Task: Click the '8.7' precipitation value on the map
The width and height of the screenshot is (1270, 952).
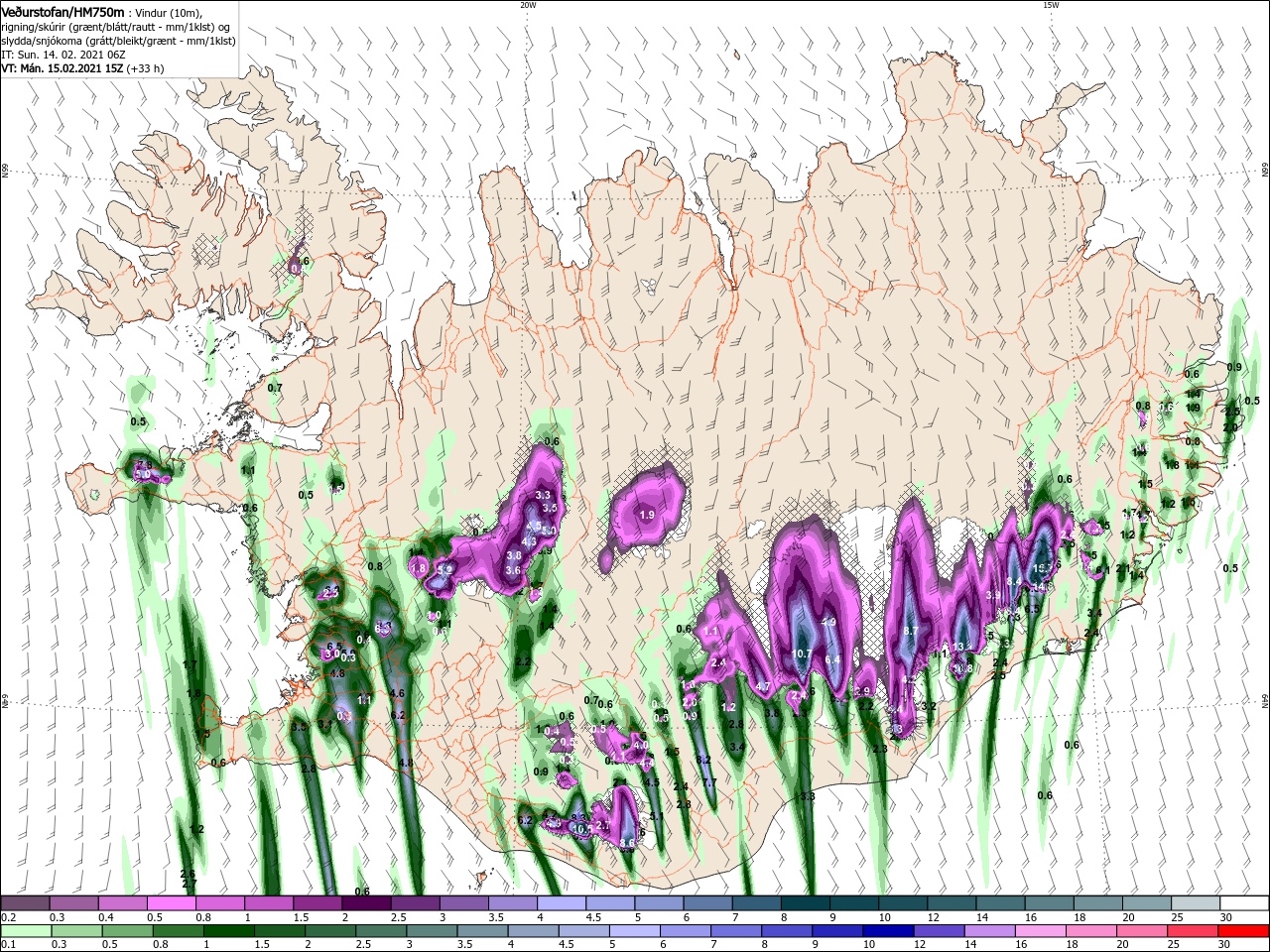Action: tap(912, 631)
